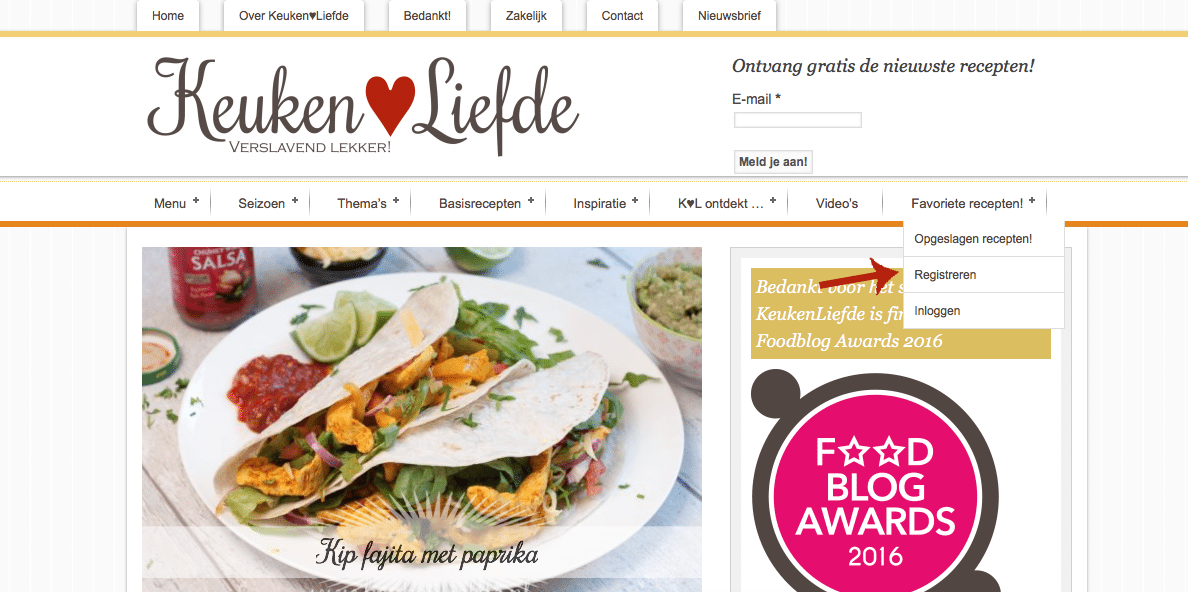Expand the Inspiratie plus icon
1188x592 pixels.
coord(635,201)
